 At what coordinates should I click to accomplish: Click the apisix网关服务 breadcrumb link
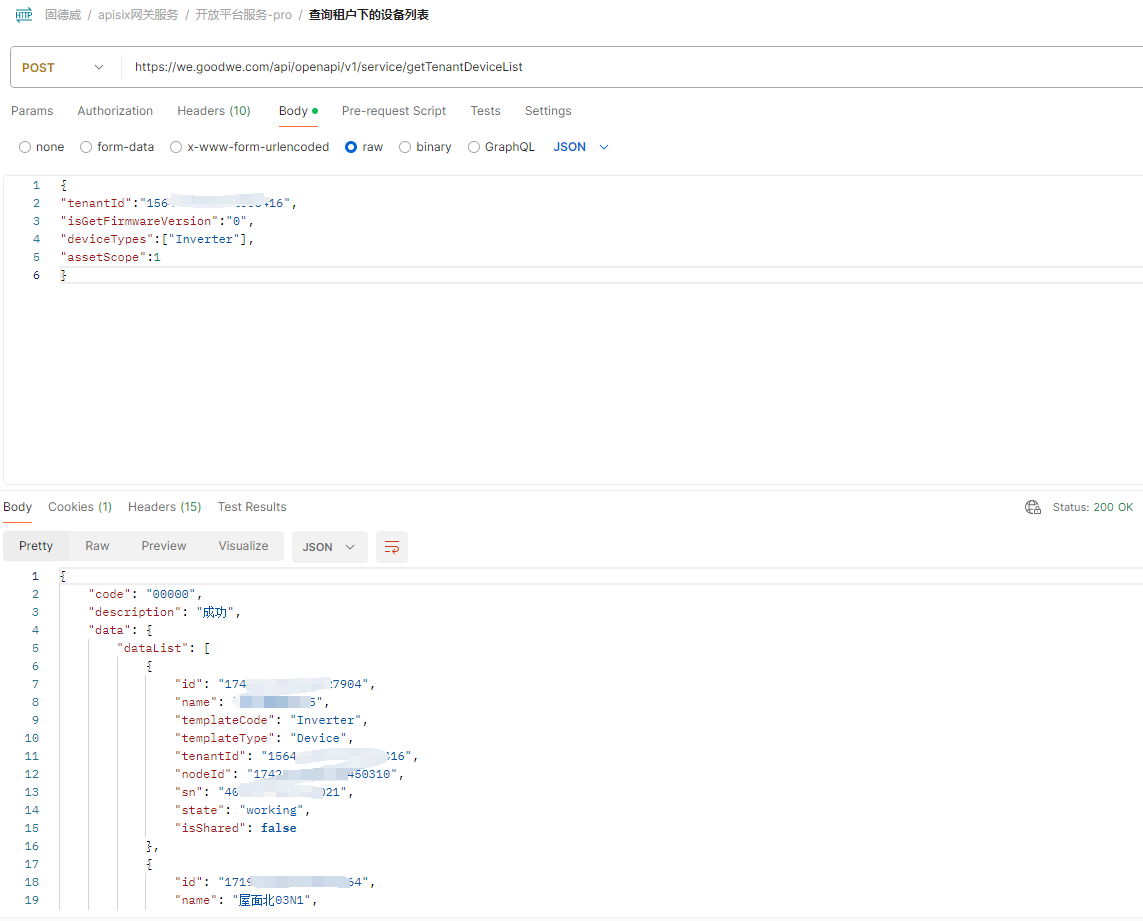tap(138, 15)
